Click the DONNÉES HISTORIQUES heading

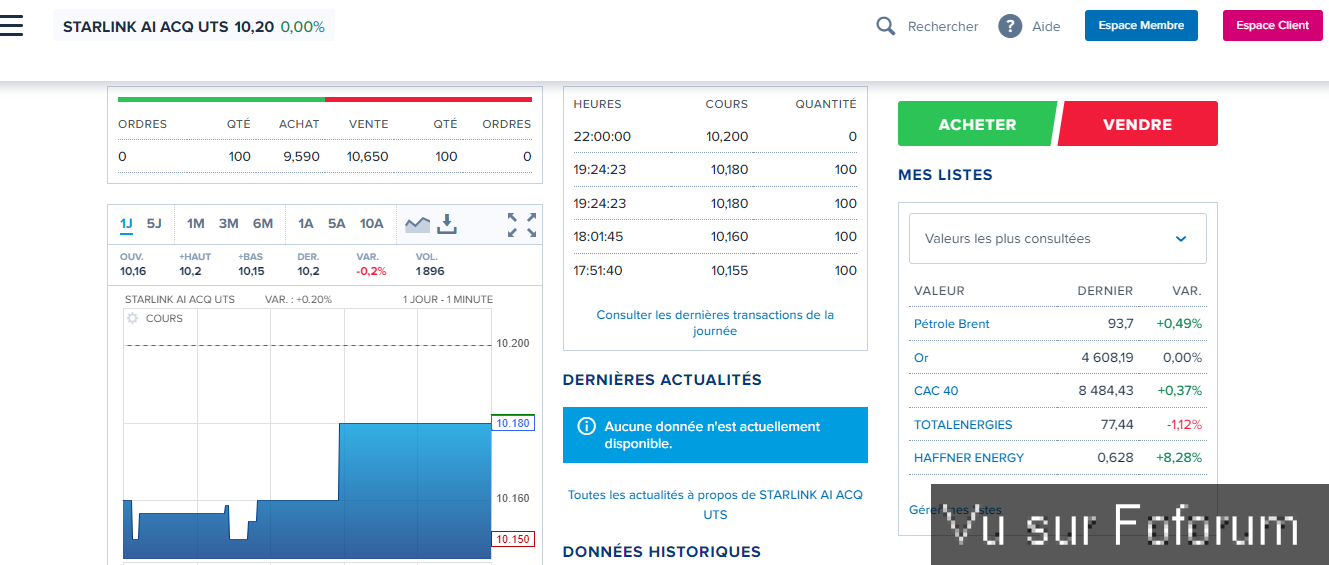click(662, 552)
